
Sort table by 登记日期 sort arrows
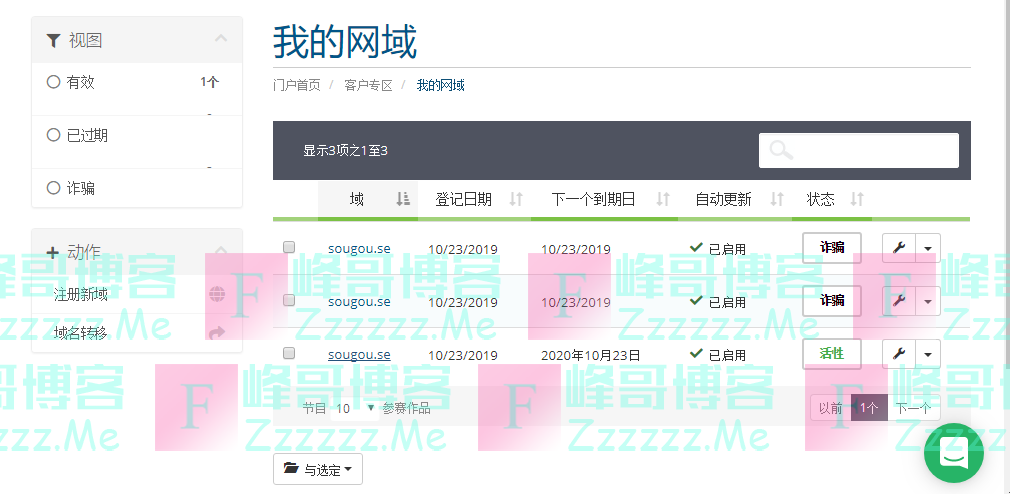516,200
